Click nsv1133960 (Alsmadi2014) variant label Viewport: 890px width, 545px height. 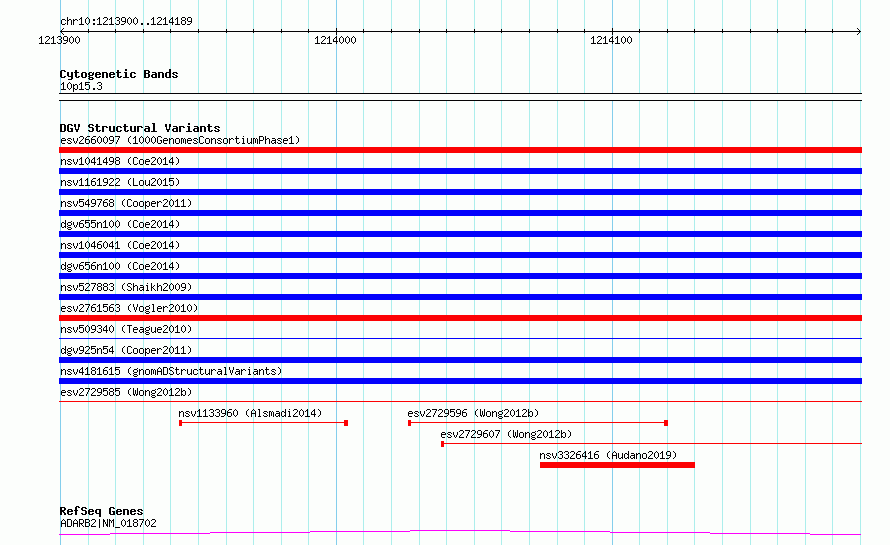(x=250, y=413)
